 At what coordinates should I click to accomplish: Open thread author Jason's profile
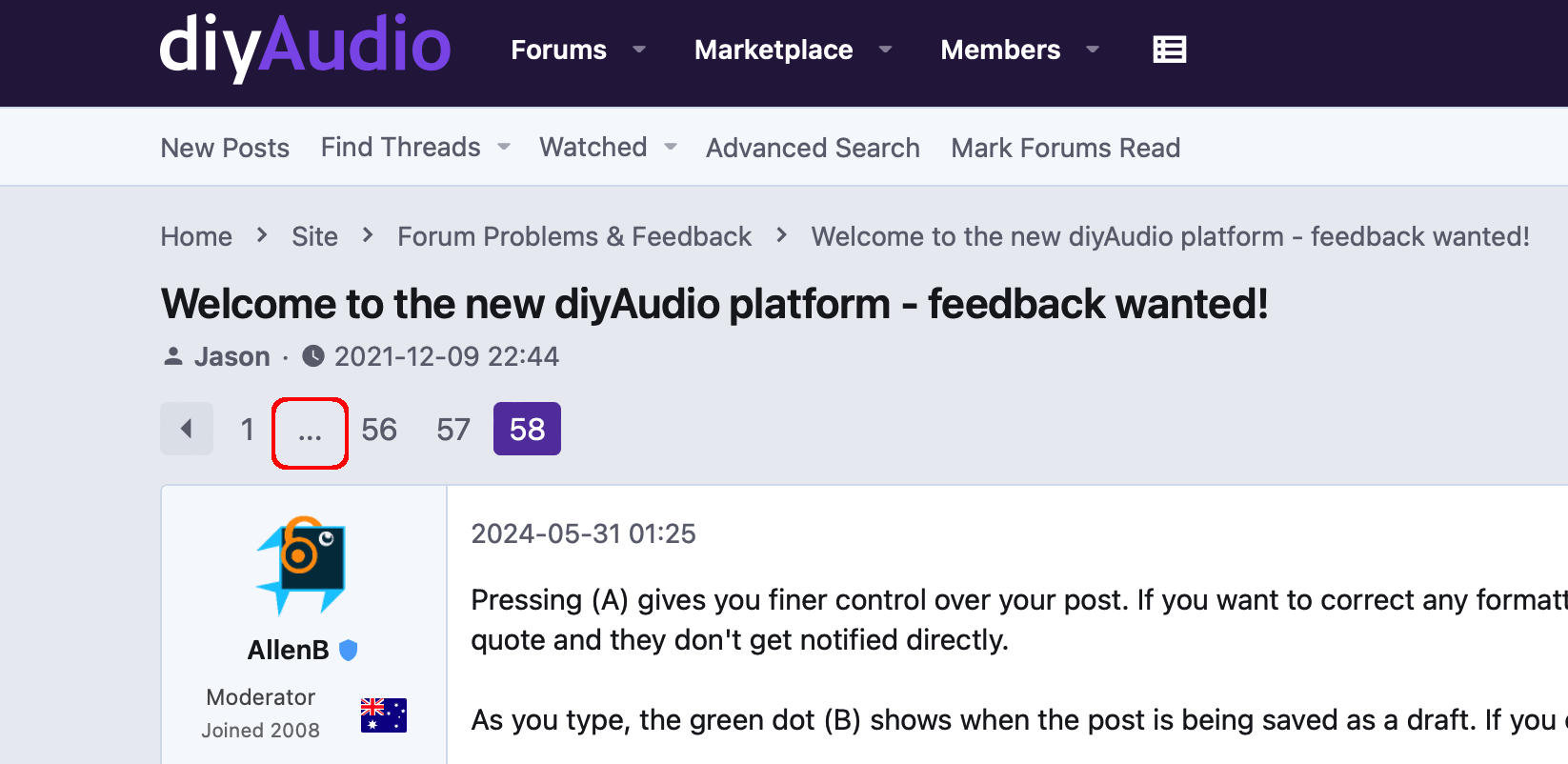point(231,356)
